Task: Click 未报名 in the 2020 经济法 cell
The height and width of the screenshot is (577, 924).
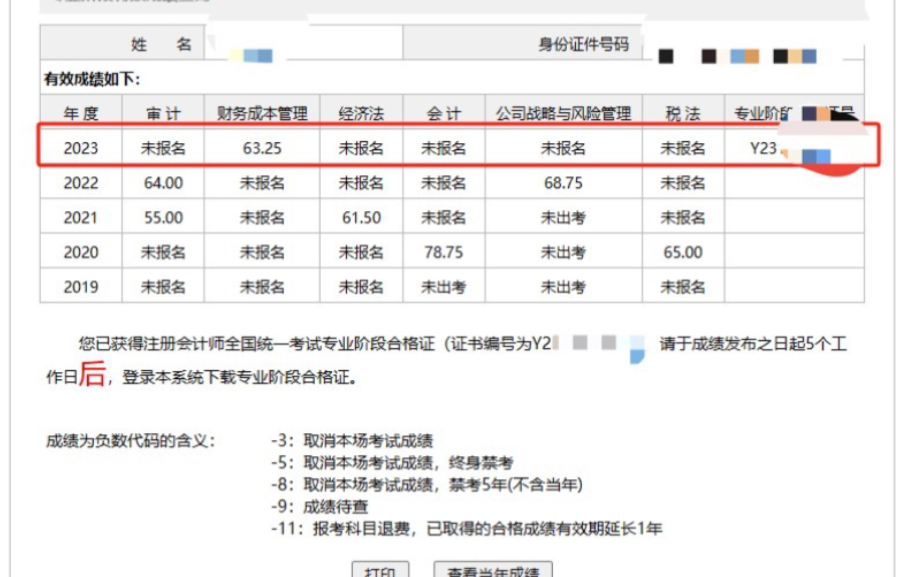Action: (361, 252)
